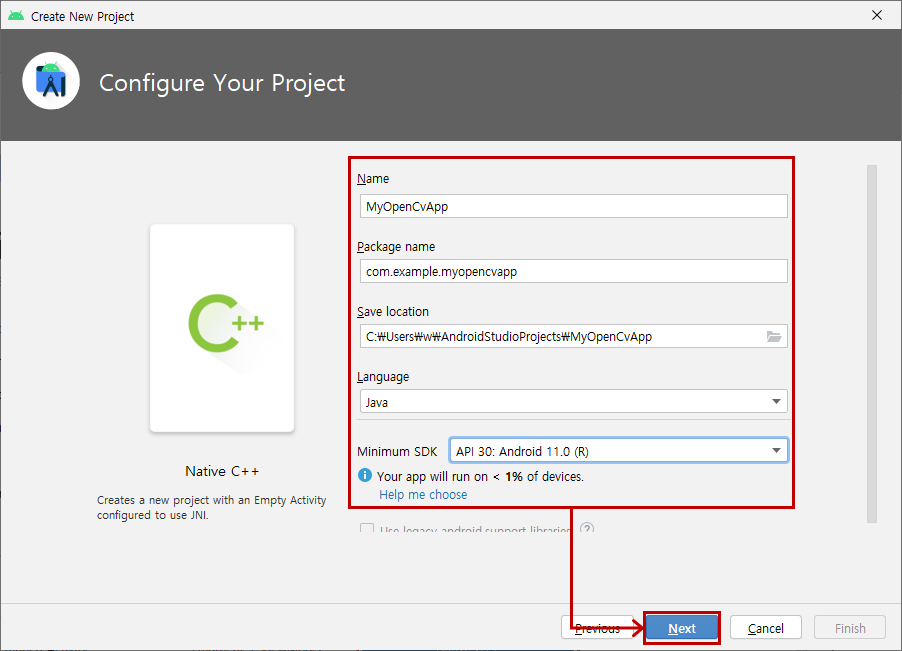Open the Minimum SDK dropdown

[618, 451]
